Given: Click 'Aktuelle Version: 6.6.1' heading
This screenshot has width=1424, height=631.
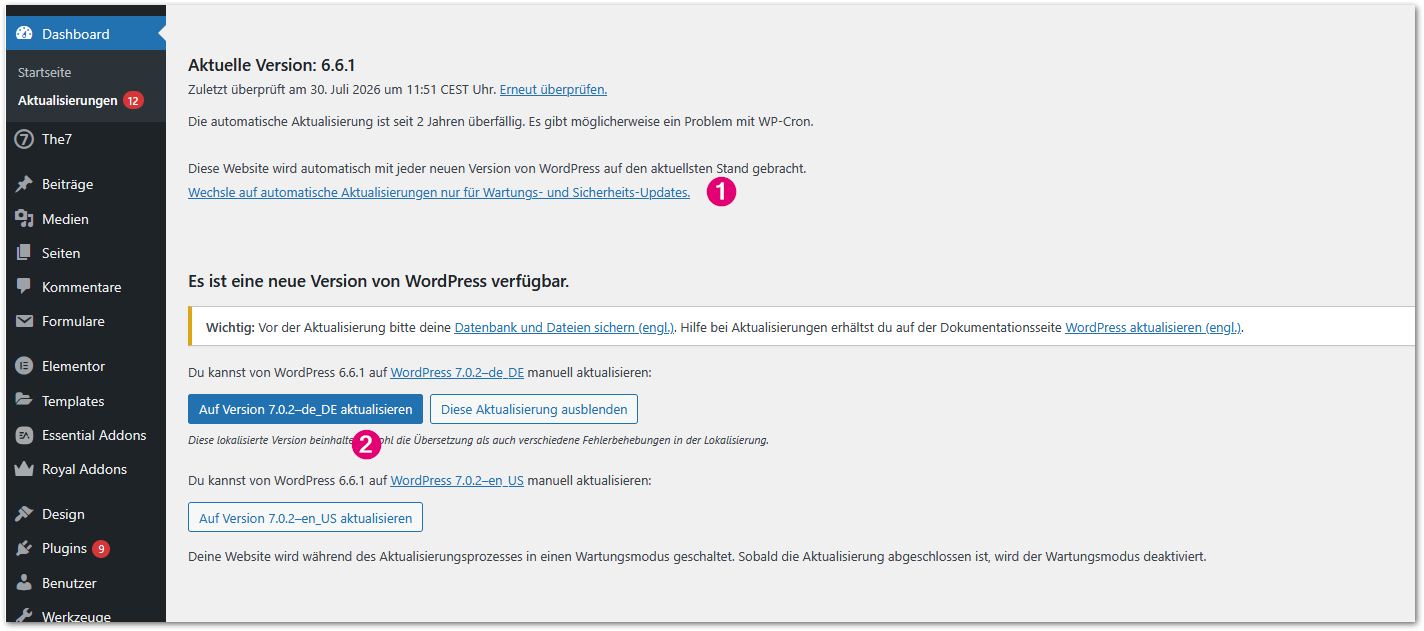Looking at the screenshot, I should coord(271,65).
